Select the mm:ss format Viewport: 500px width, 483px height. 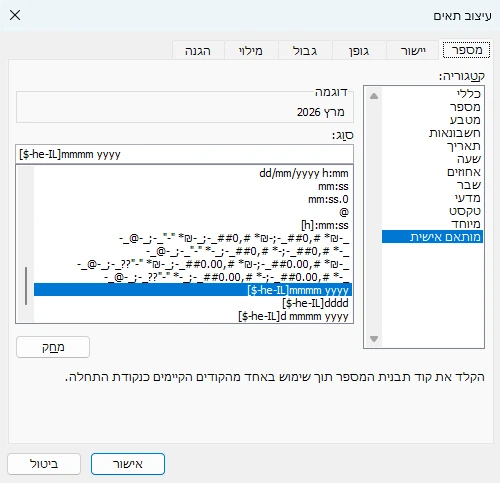[193, 186]
